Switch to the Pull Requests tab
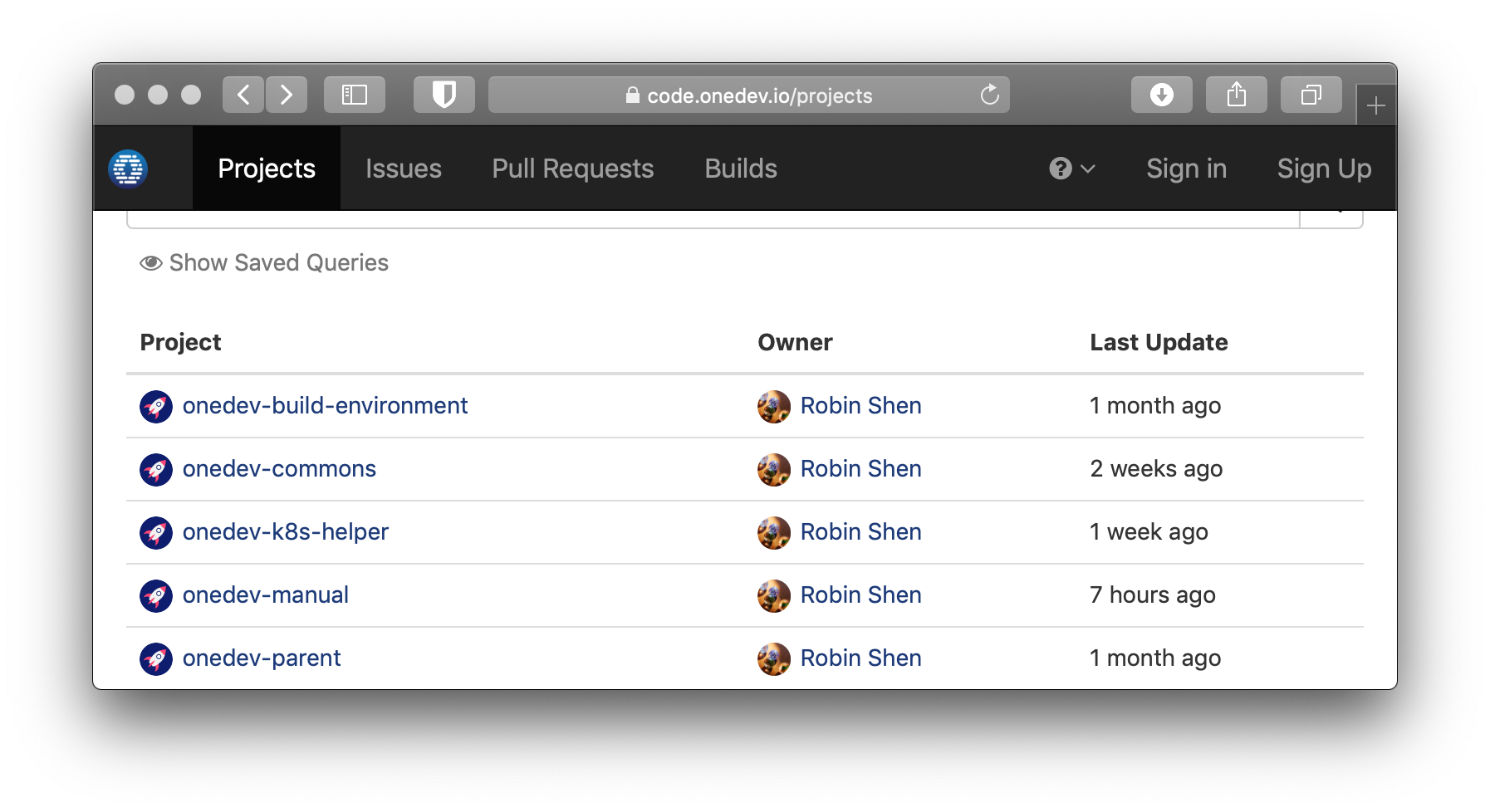Image resolution: width=1490 pixels, height=812 pixels. 573,169
